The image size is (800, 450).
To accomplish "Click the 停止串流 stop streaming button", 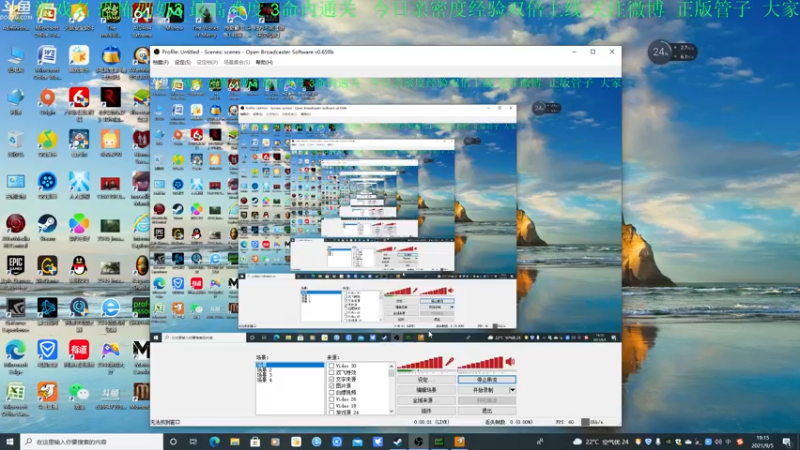I will (487, 380).
